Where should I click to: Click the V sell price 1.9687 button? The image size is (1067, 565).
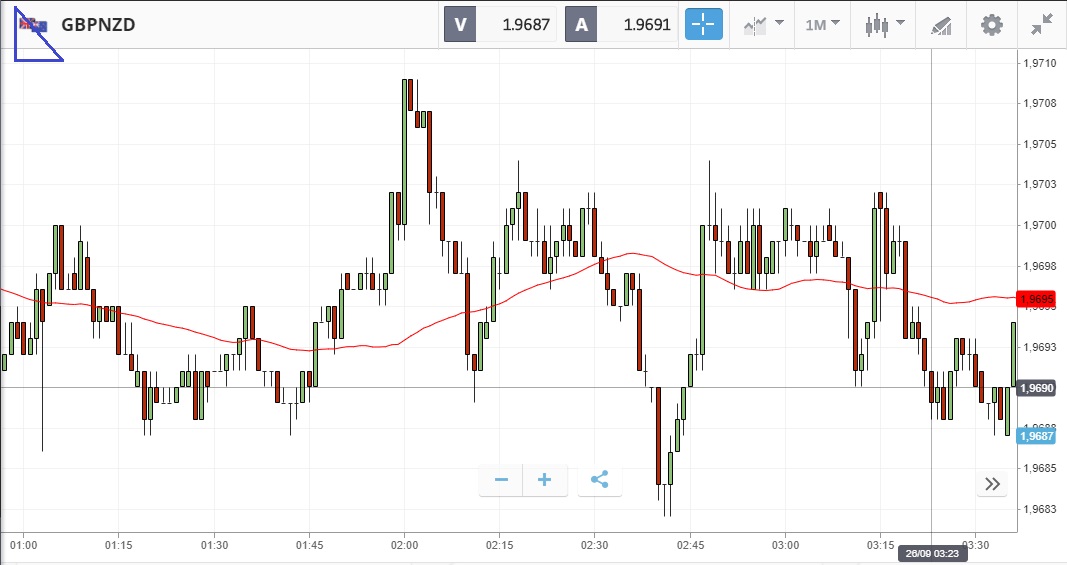point(500,25)
